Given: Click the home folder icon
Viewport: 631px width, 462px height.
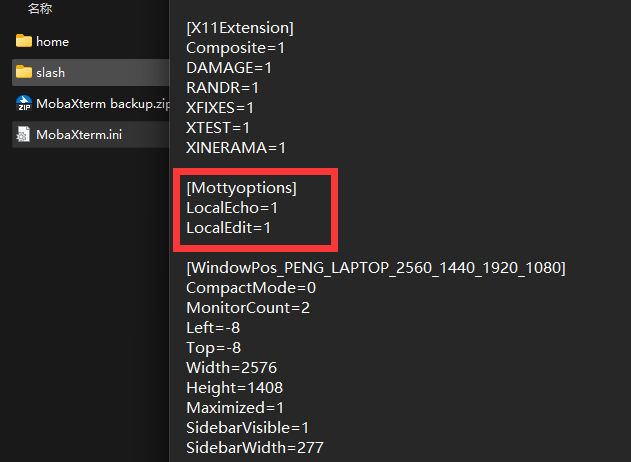Looking at the screenshot, I should tap(24, 42).
